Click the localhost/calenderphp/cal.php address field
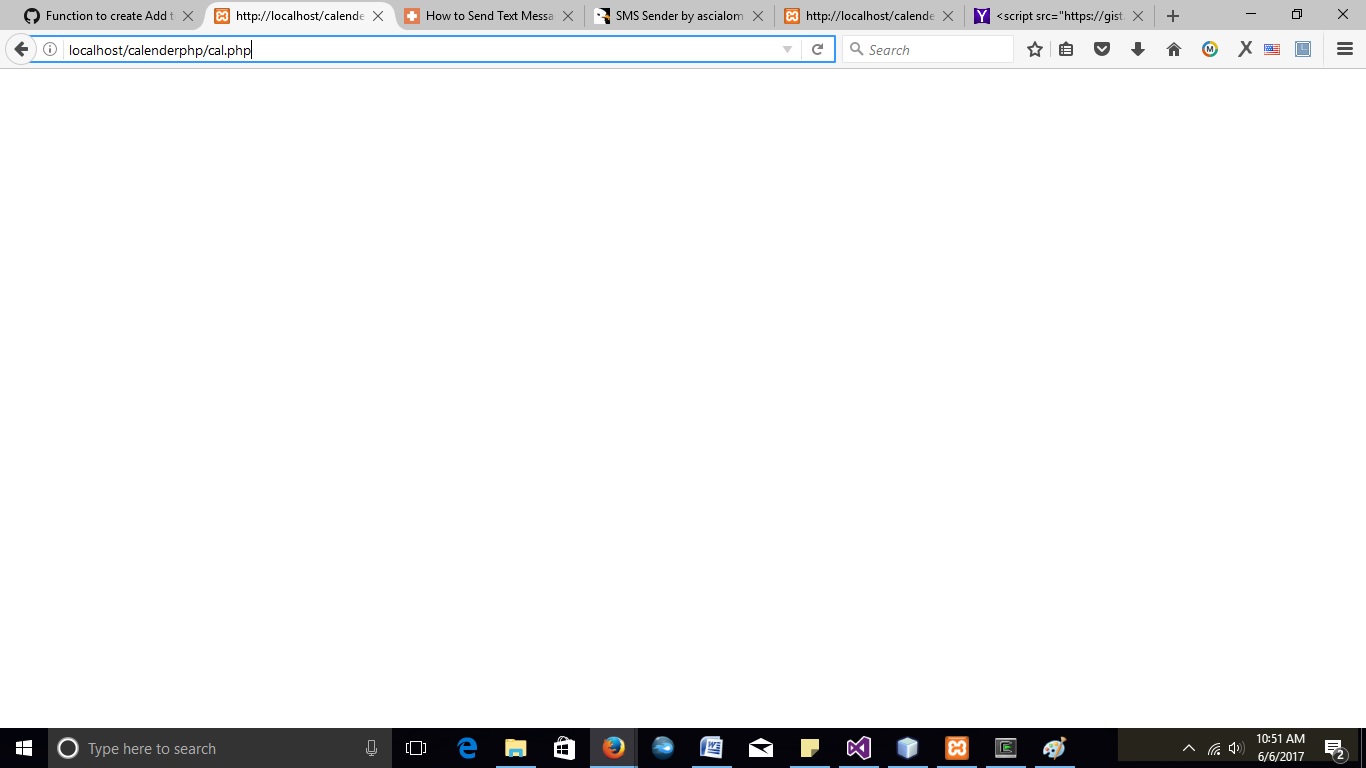This screenshot has height=768, width=1366. point(420,50)
